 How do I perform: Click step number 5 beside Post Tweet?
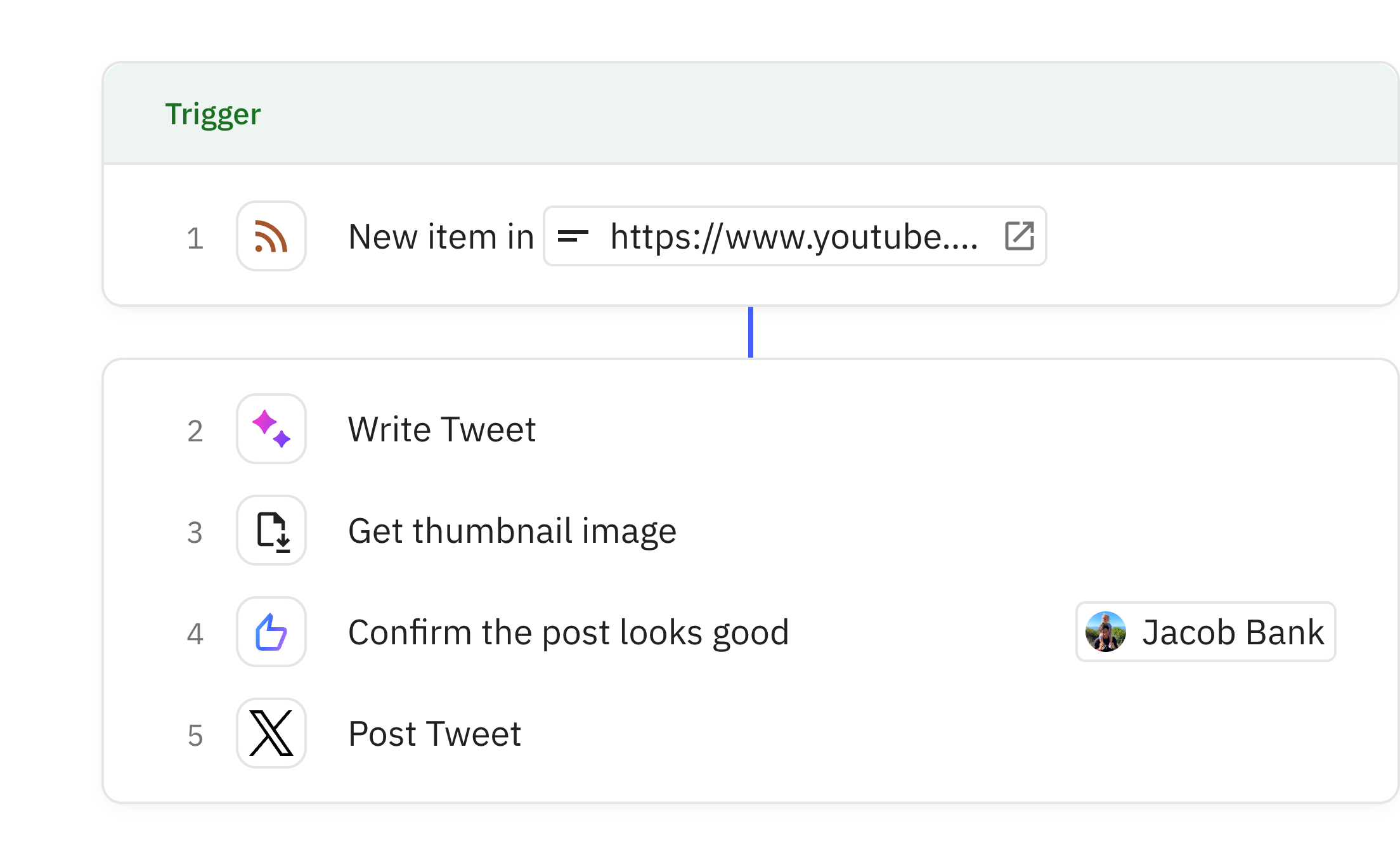coord(195,734)
